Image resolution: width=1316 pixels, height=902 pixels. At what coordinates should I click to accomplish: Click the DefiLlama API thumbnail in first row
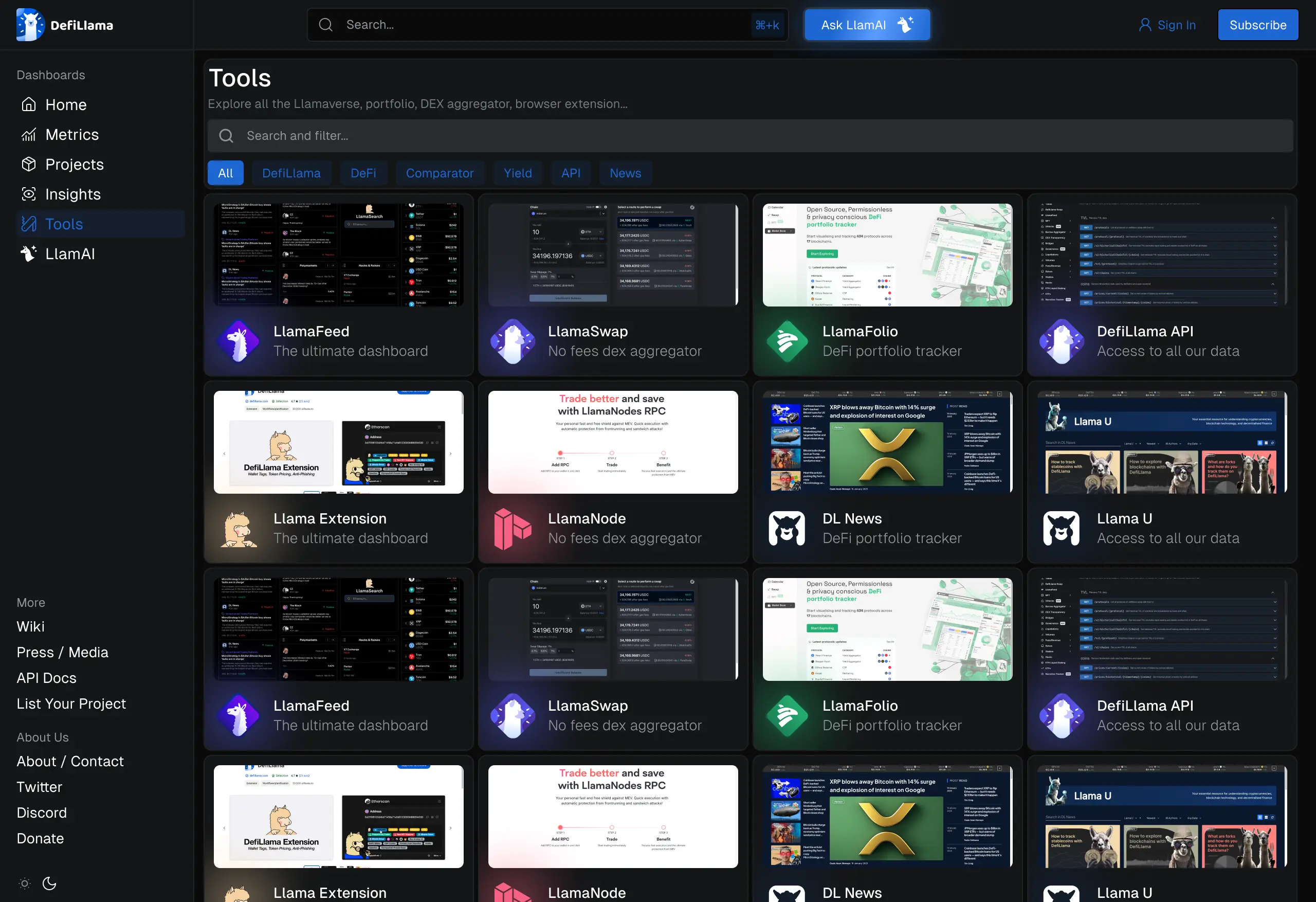click(1162, 255)
